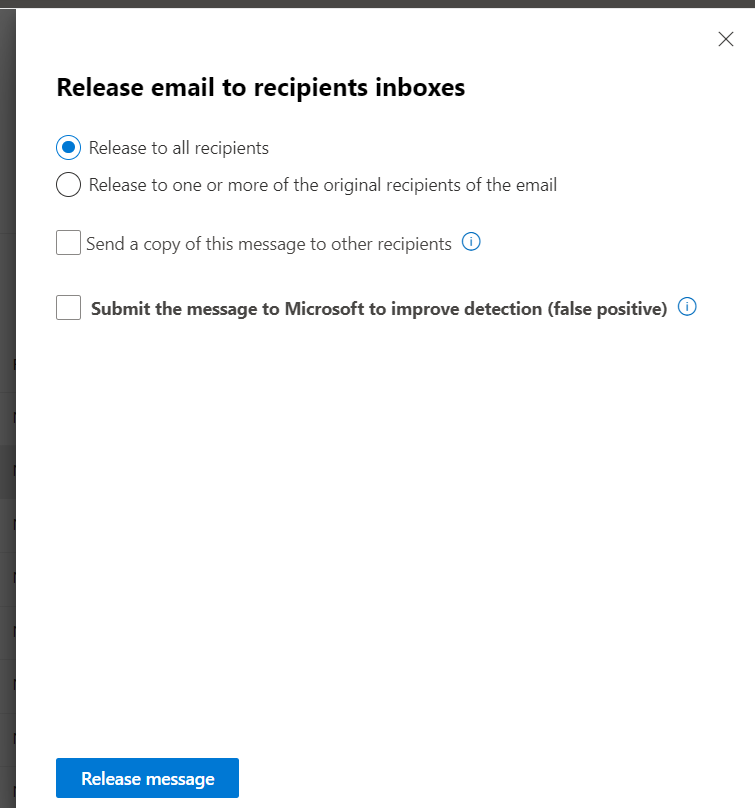This screenshot has width=755, height=808.
Task: Choose release to one or more original recipients radio
Action: coord(68,185)
